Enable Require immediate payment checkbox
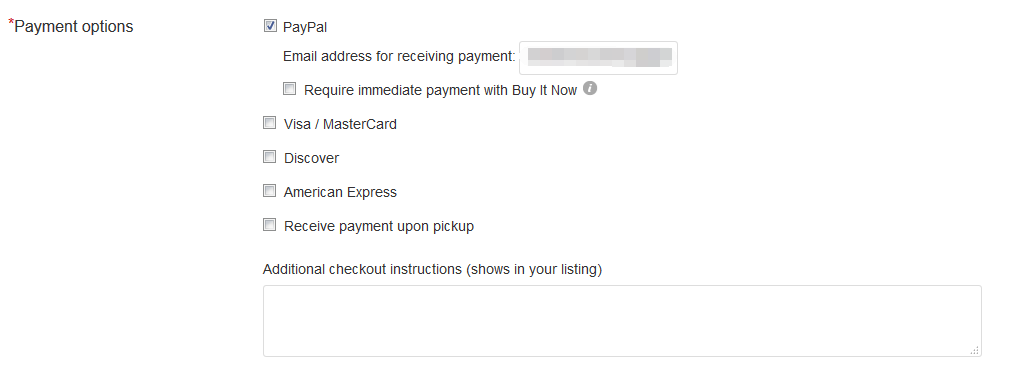 click(x=289, y=89)
